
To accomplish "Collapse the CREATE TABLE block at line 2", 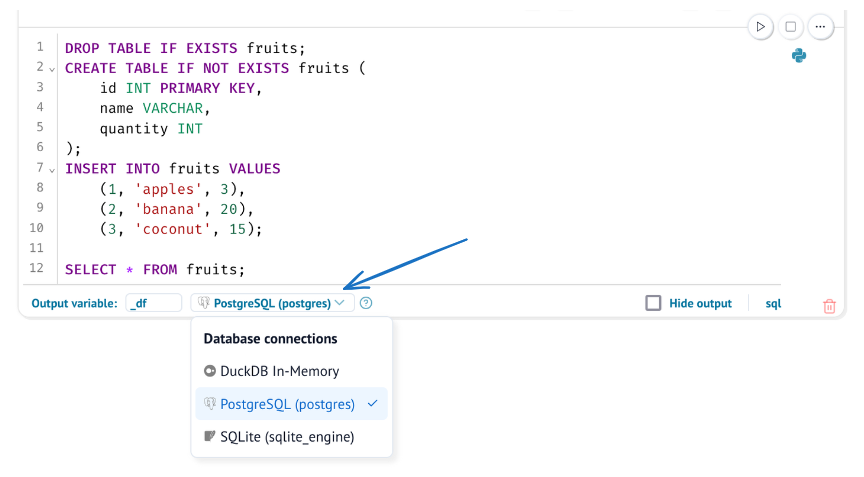I will click(x=52, y=68).
